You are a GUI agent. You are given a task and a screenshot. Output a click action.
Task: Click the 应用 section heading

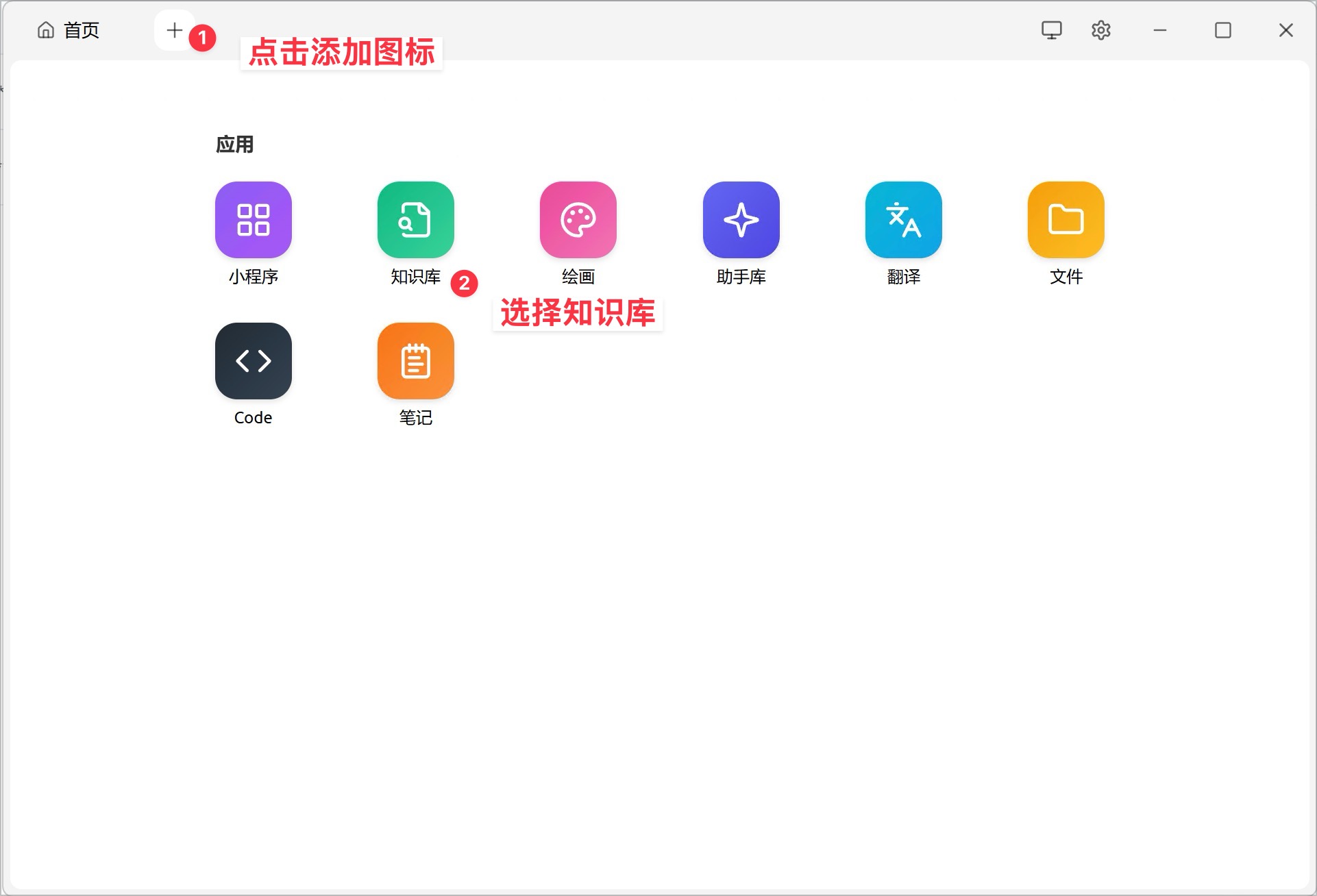[234, 145]
